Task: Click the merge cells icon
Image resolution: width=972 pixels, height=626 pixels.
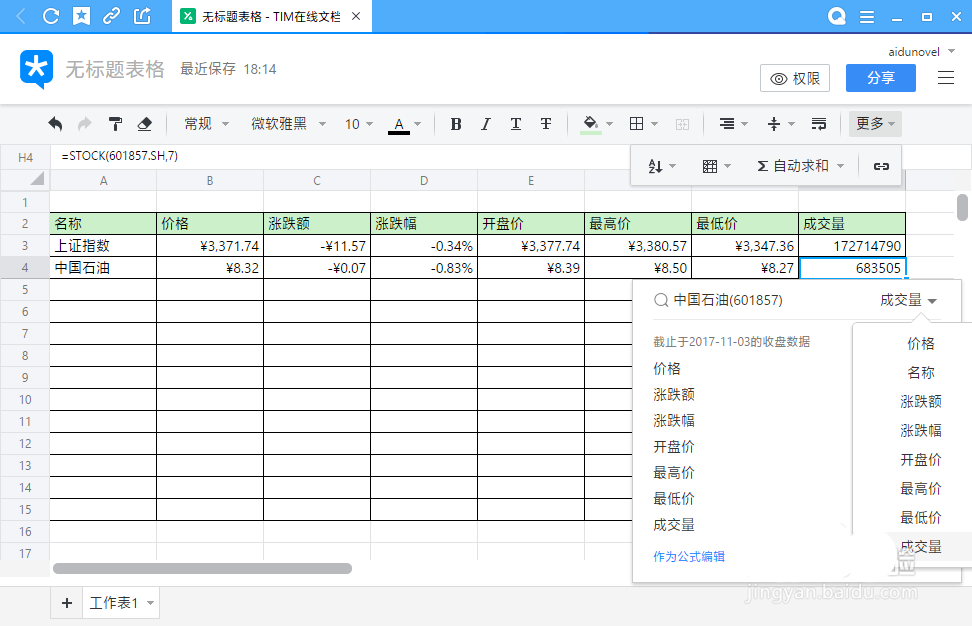Action: [x=682, y=124]
